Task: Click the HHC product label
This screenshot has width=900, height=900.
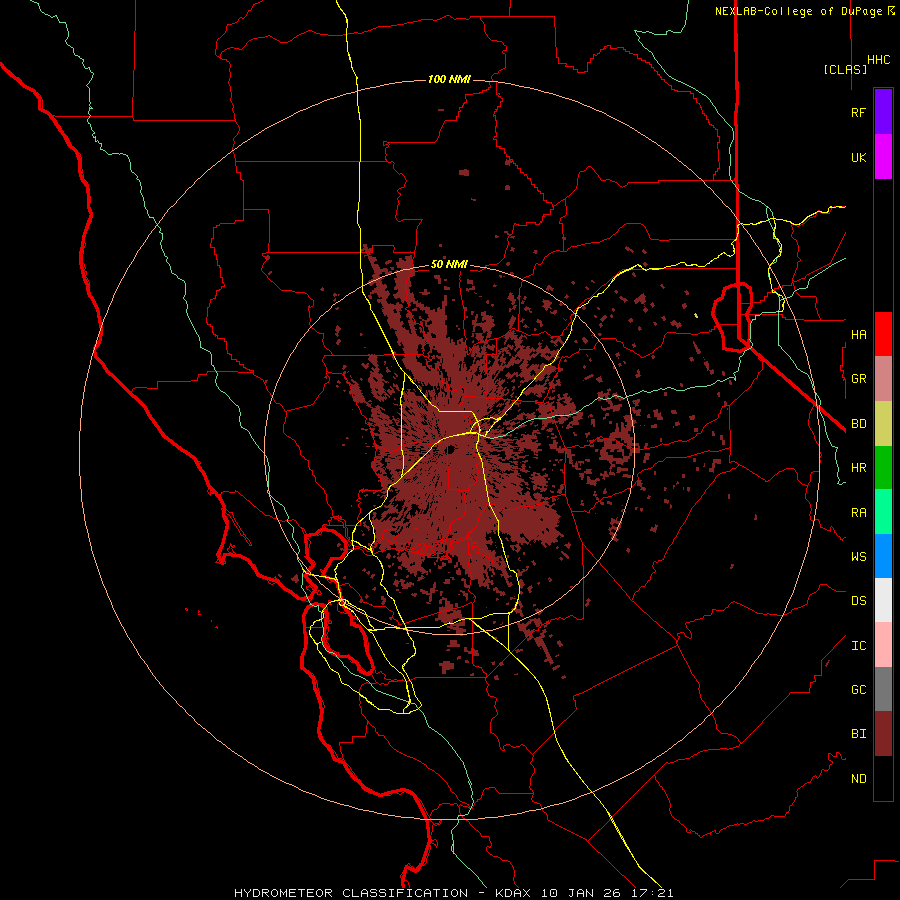Action: (878, 60)
